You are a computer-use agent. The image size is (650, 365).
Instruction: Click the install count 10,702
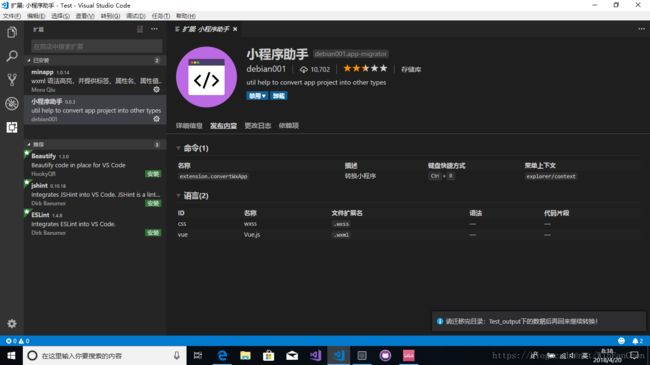(x=315, y=69)
